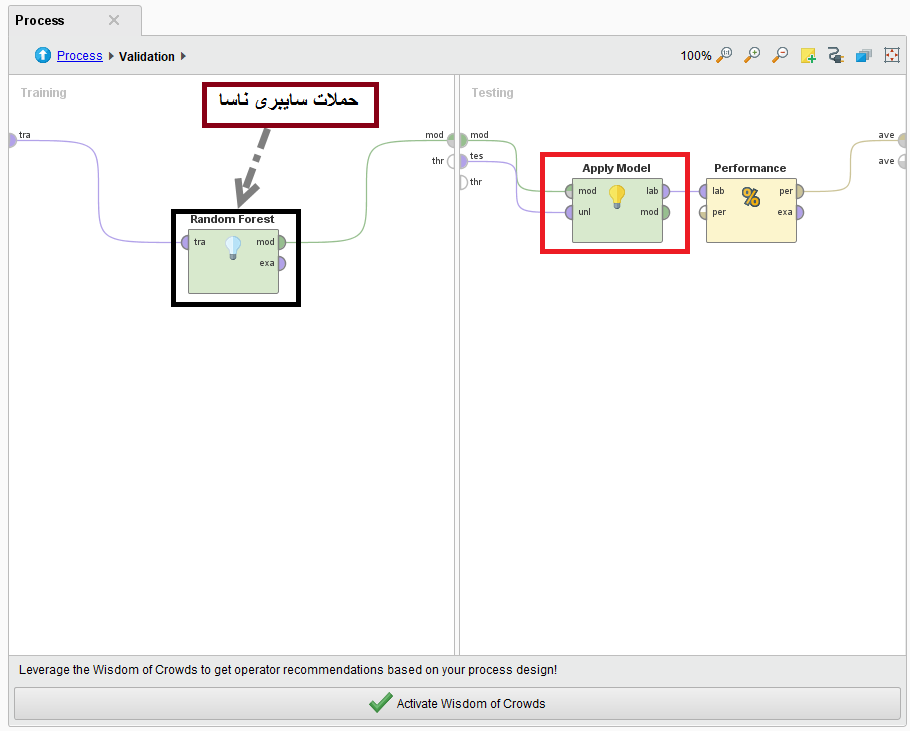This screenshot has height=731, width=910.
Task: Expand the arrow after Process breadcrumb
Action: coord(111,56)
